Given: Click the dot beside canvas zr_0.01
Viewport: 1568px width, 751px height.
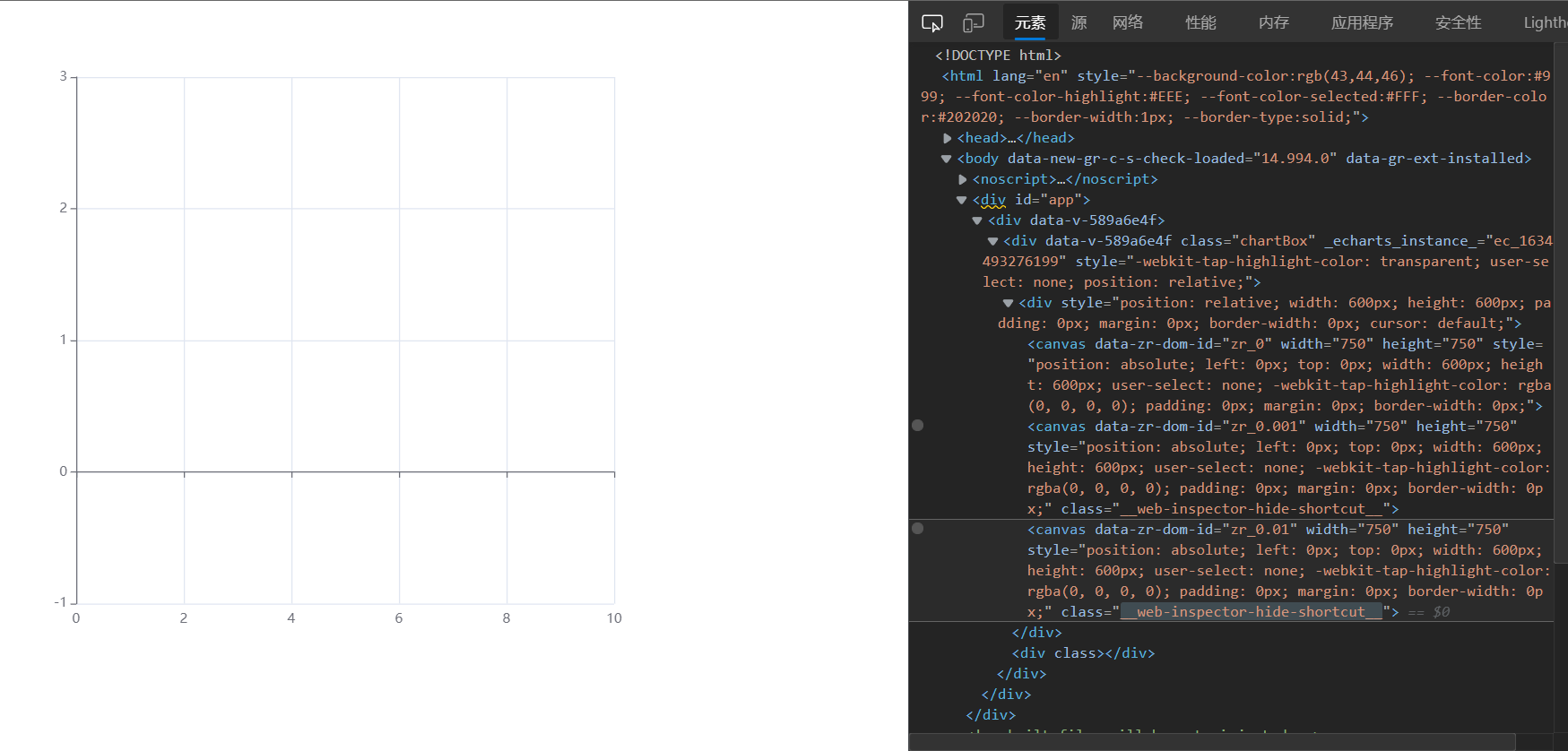Looking at the screenshot, I should (x=917, y=529).
